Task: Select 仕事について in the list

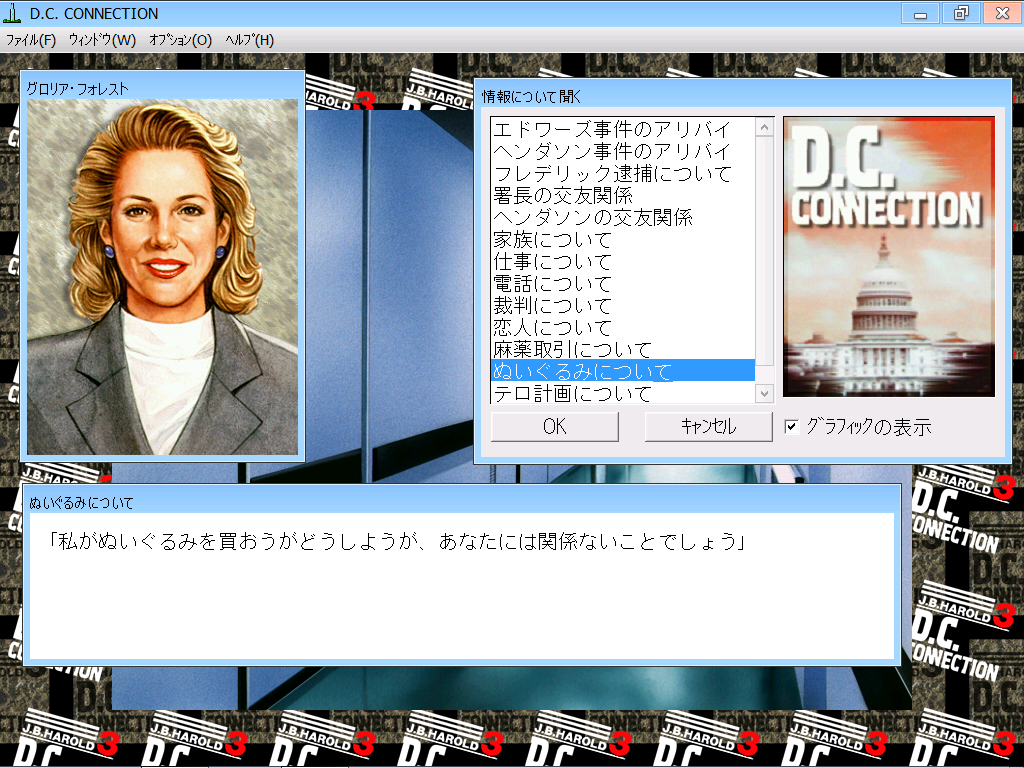Action: pyautogui.click(x=622, y=262)
